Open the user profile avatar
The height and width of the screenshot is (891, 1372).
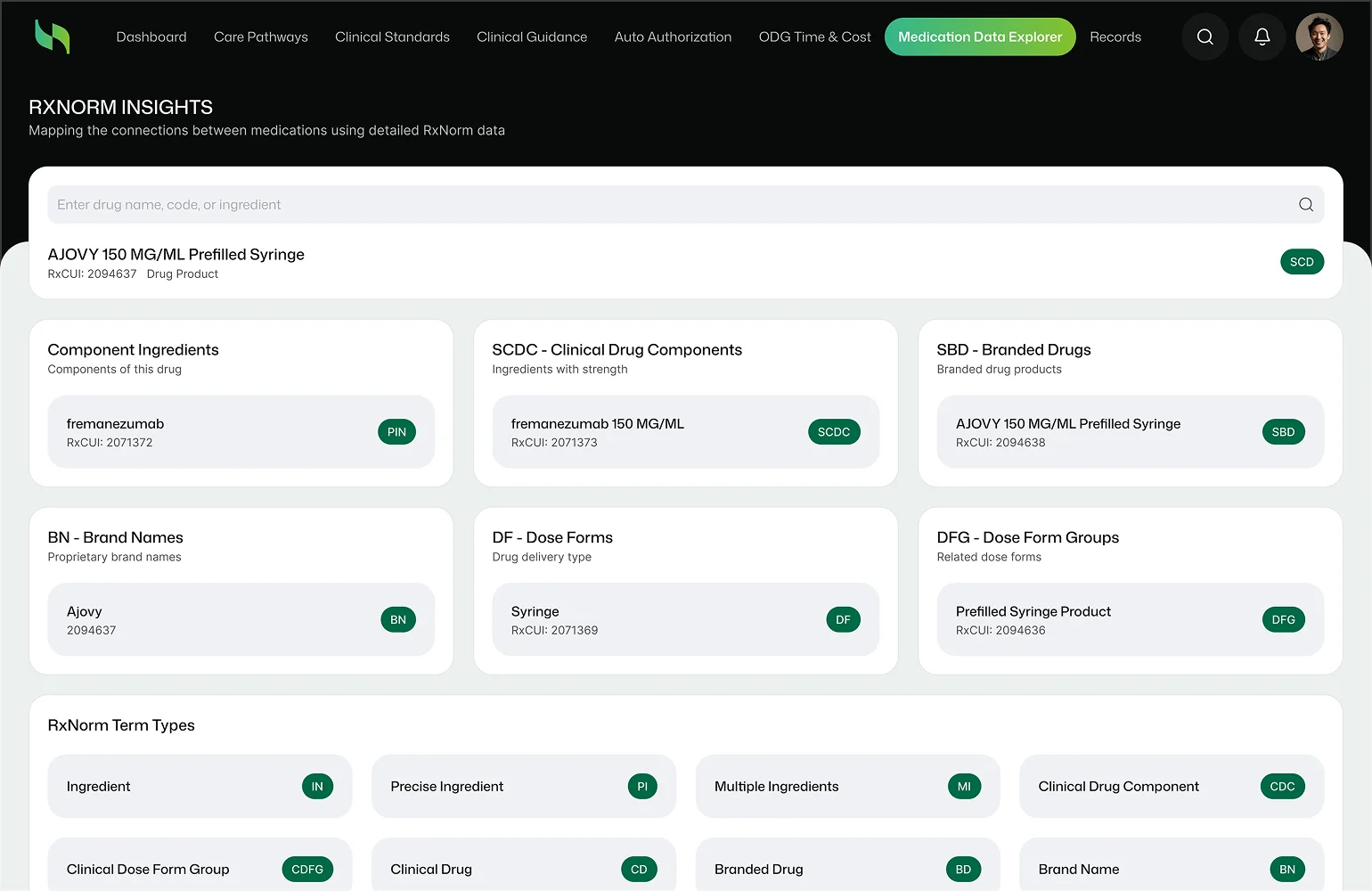(1319, 37)
